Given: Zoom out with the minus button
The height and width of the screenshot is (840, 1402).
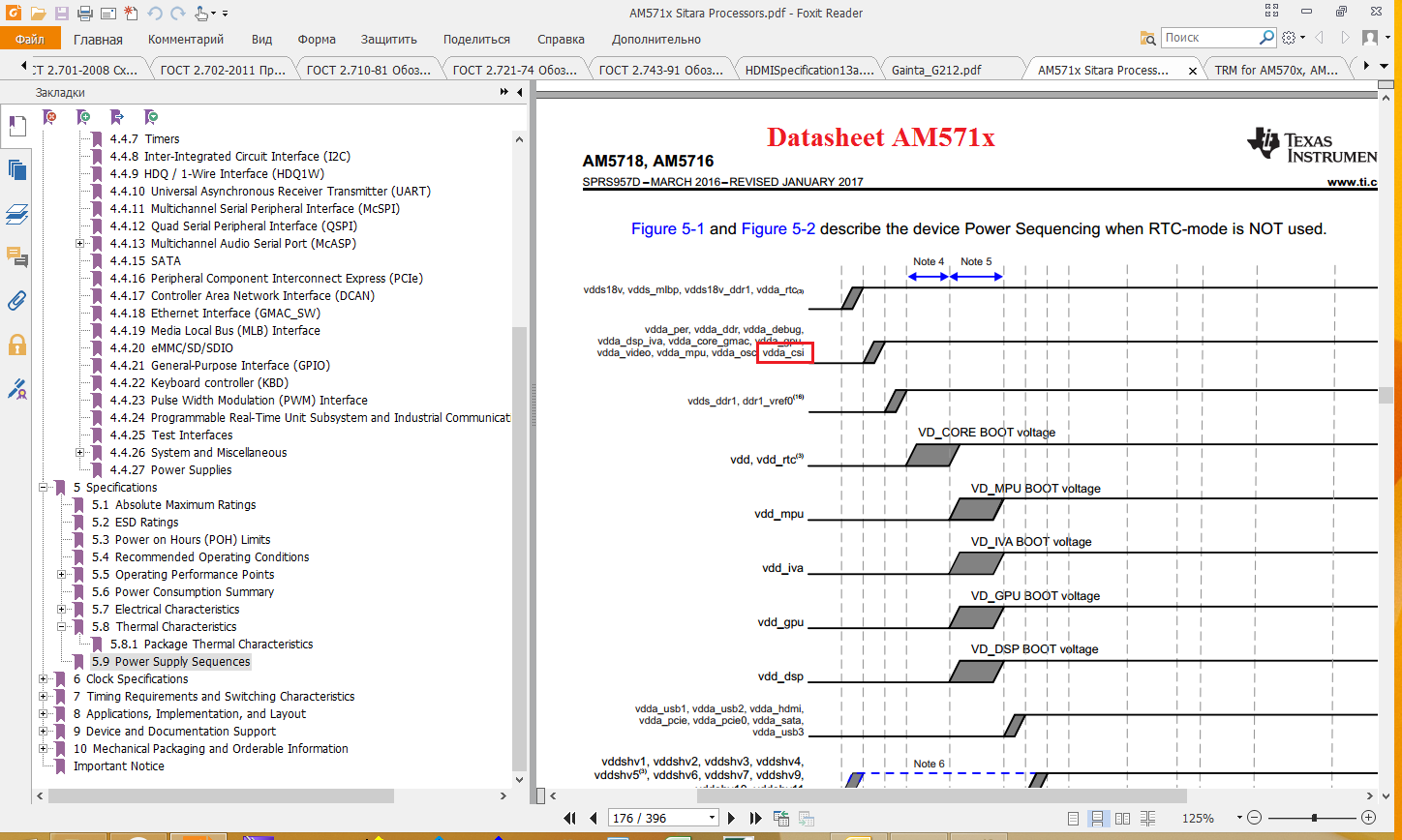Looking at the screenshot, I should (1254, 818).
